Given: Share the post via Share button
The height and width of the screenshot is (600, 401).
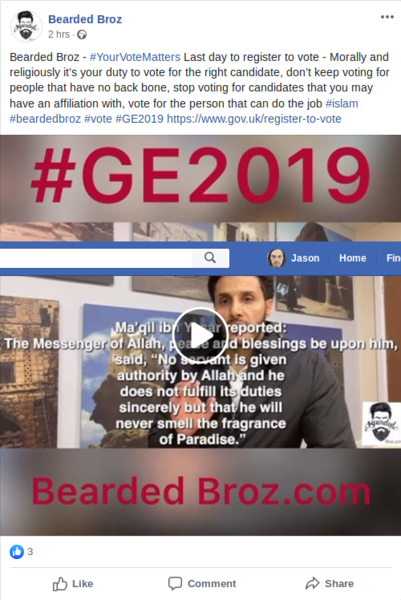Looking at the screenshot, I should pos(329,584).
